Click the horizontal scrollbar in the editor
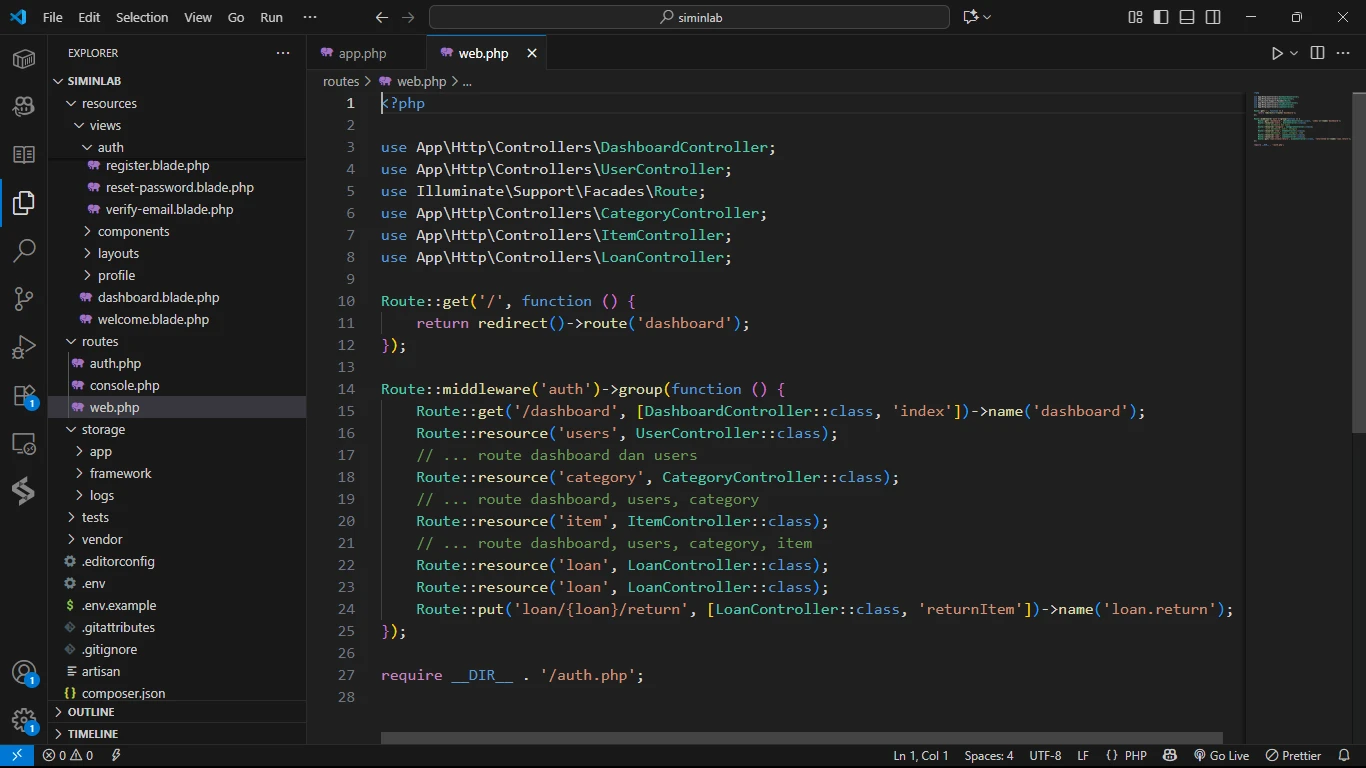Screen dimensions: 1366x768 point(800,738)
